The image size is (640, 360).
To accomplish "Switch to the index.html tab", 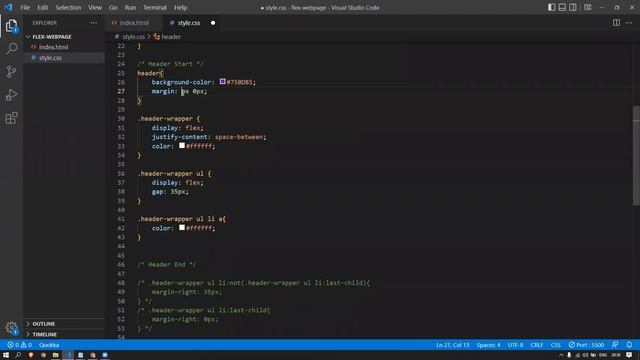I will [x=134, y=23].
